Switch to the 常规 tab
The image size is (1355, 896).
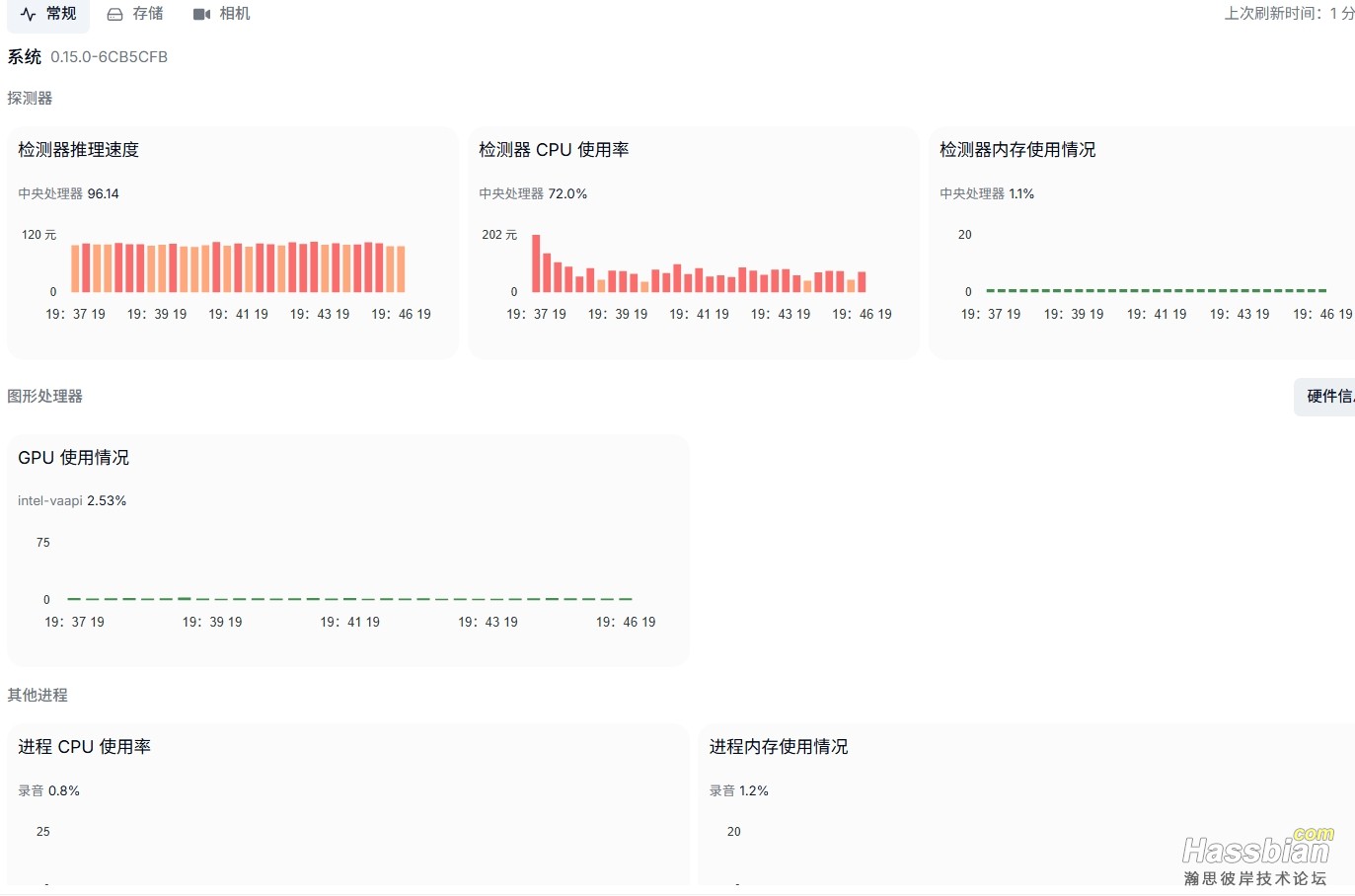coord(48,14)
